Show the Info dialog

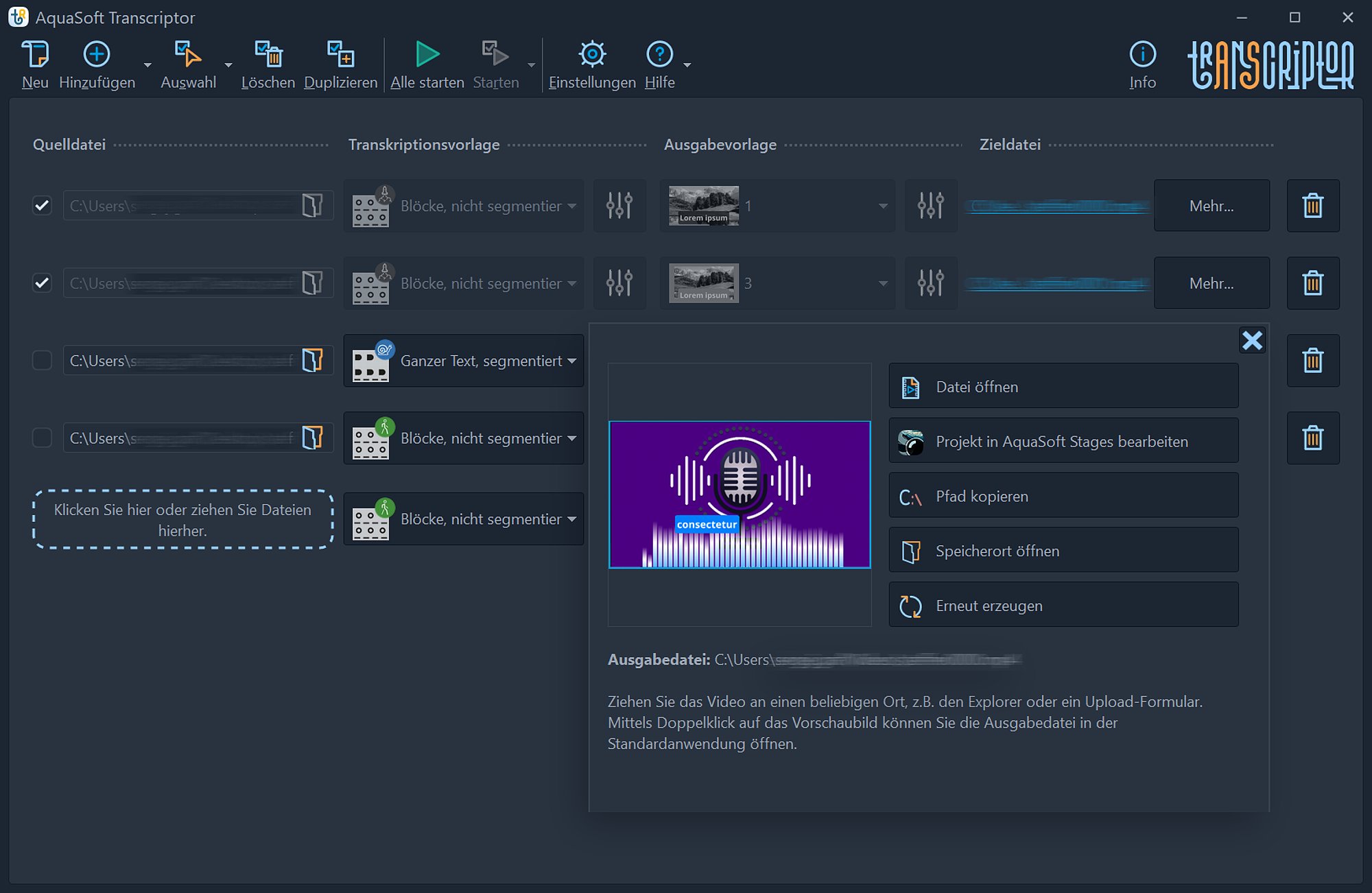[1143, 64]
